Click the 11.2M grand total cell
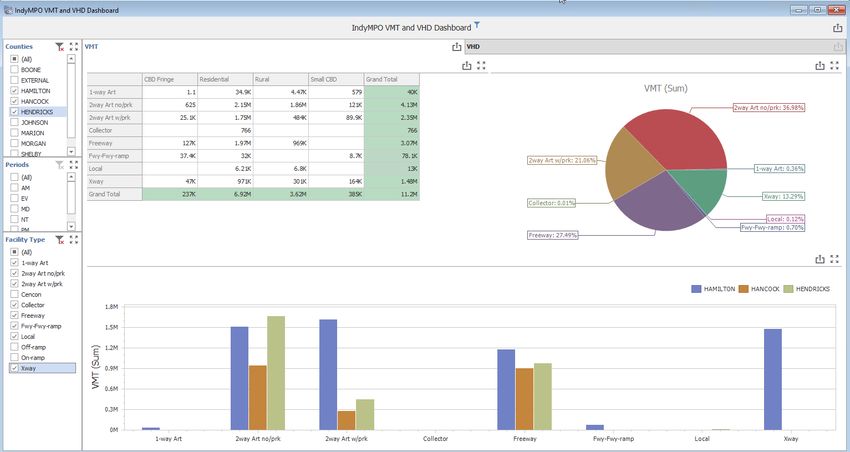The width and height of the screenshot is (850, 452). pos(392,194)
